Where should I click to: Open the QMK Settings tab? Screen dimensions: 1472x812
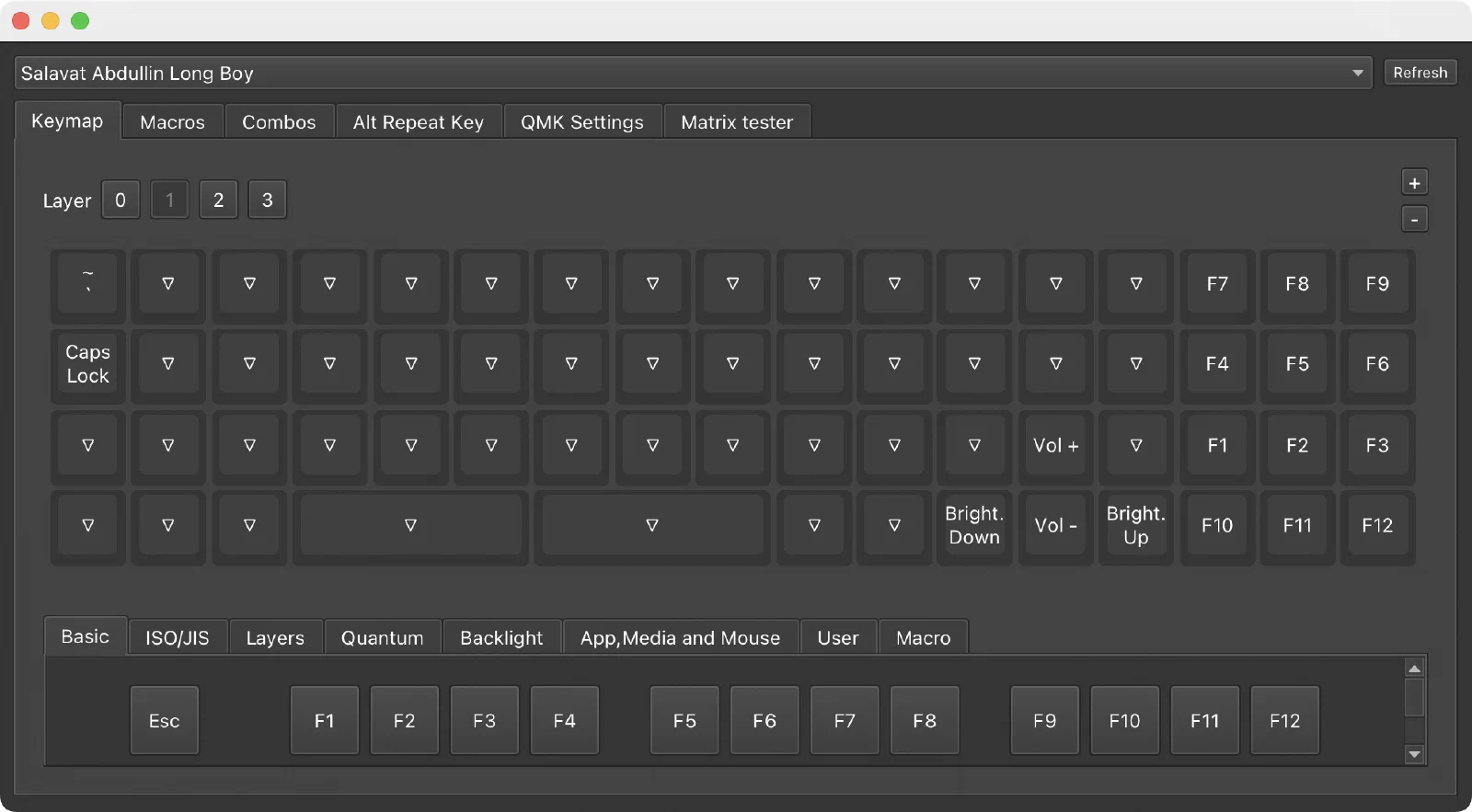(582, 122)
